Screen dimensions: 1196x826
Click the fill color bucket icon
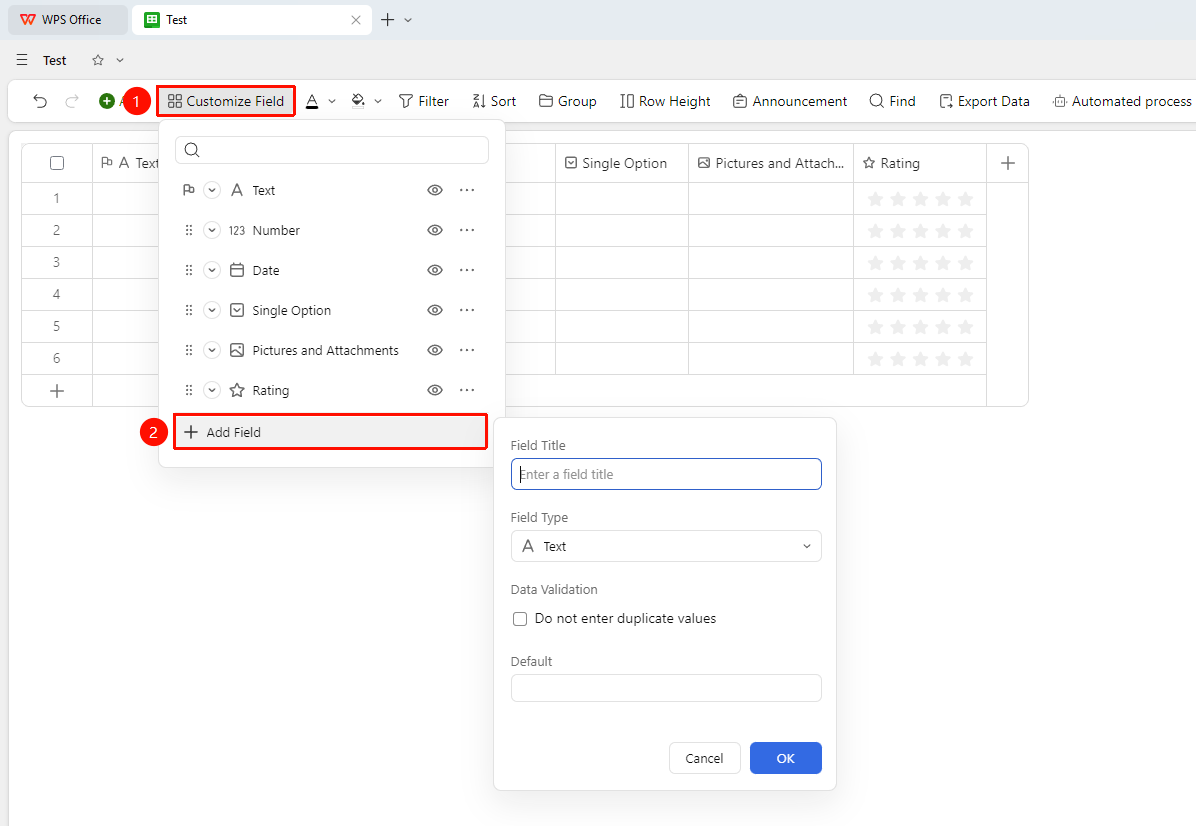click(x=358, y=101)
